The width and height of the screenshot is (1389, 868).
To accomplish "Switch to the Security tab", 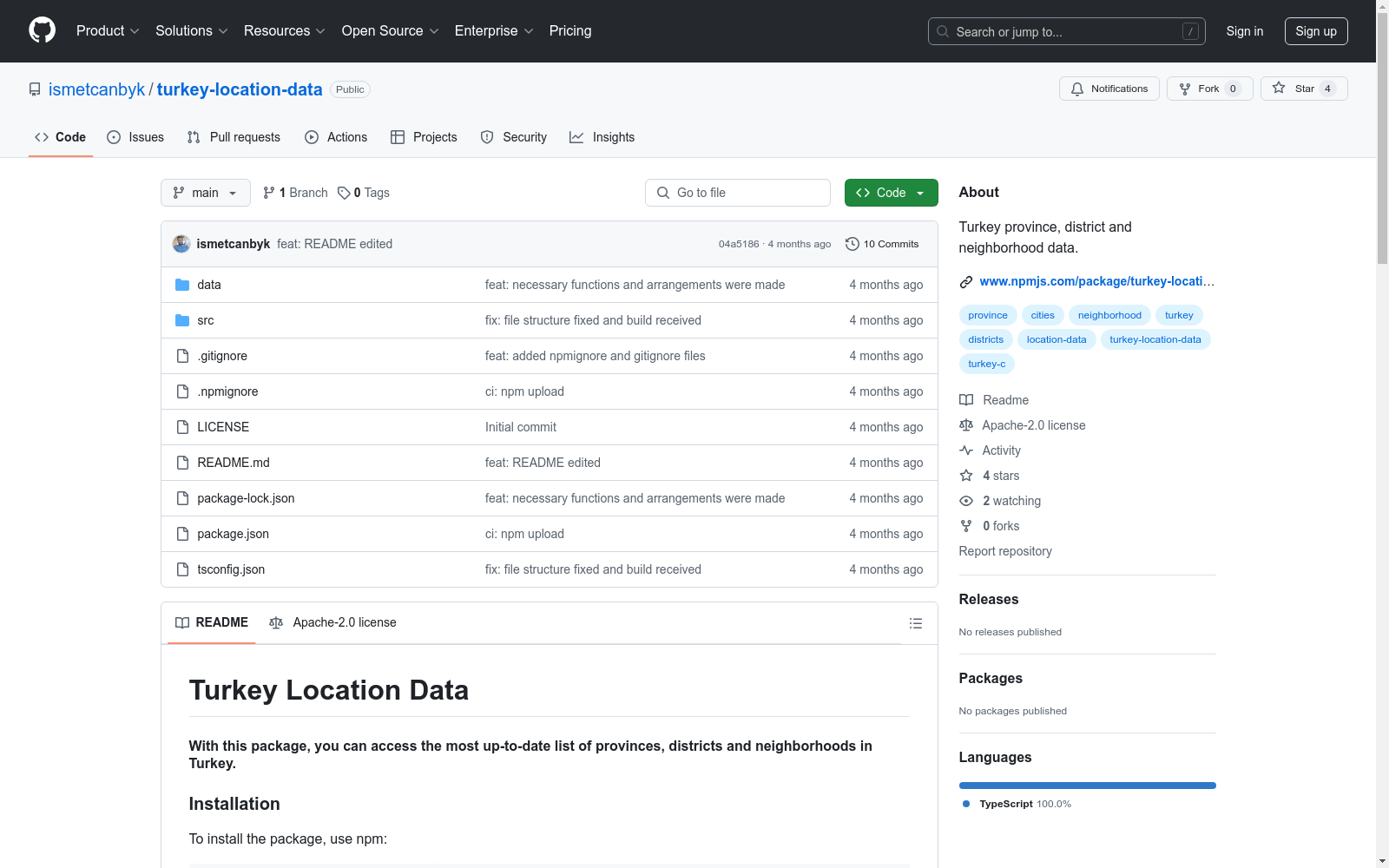I will click(514, 137).
